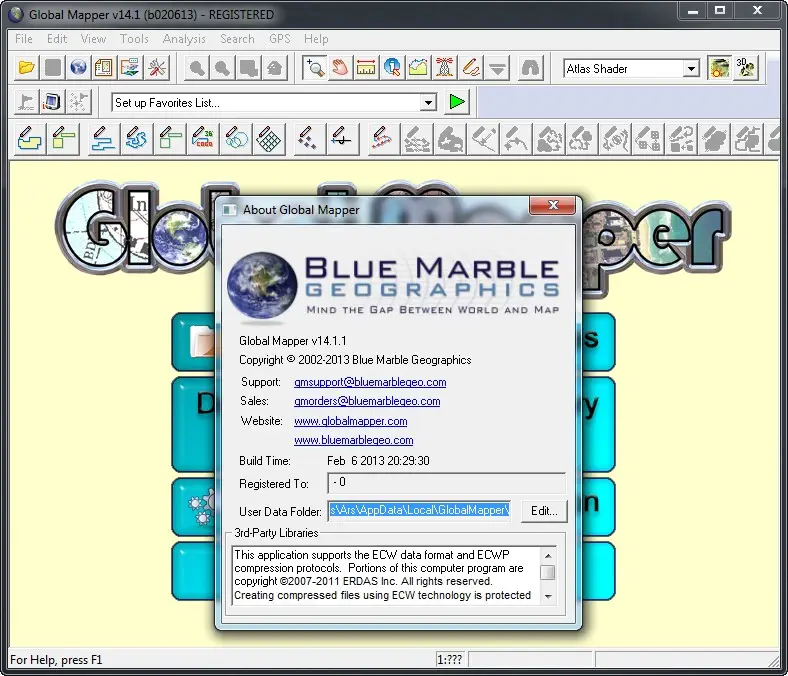Viewport: 788px width, 676px height.
Task: Expand the Set up Favorites List combo
Action: 428,103
